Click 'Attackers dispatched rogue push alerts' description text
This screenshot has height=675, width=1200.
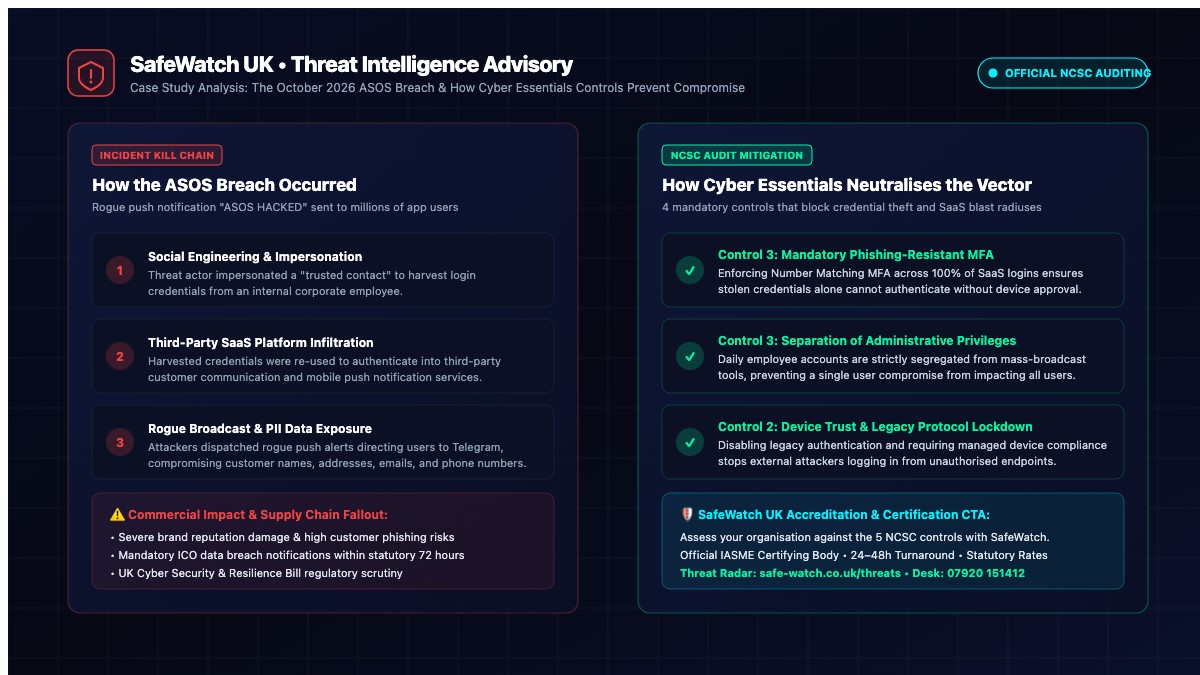pos(337,455)
